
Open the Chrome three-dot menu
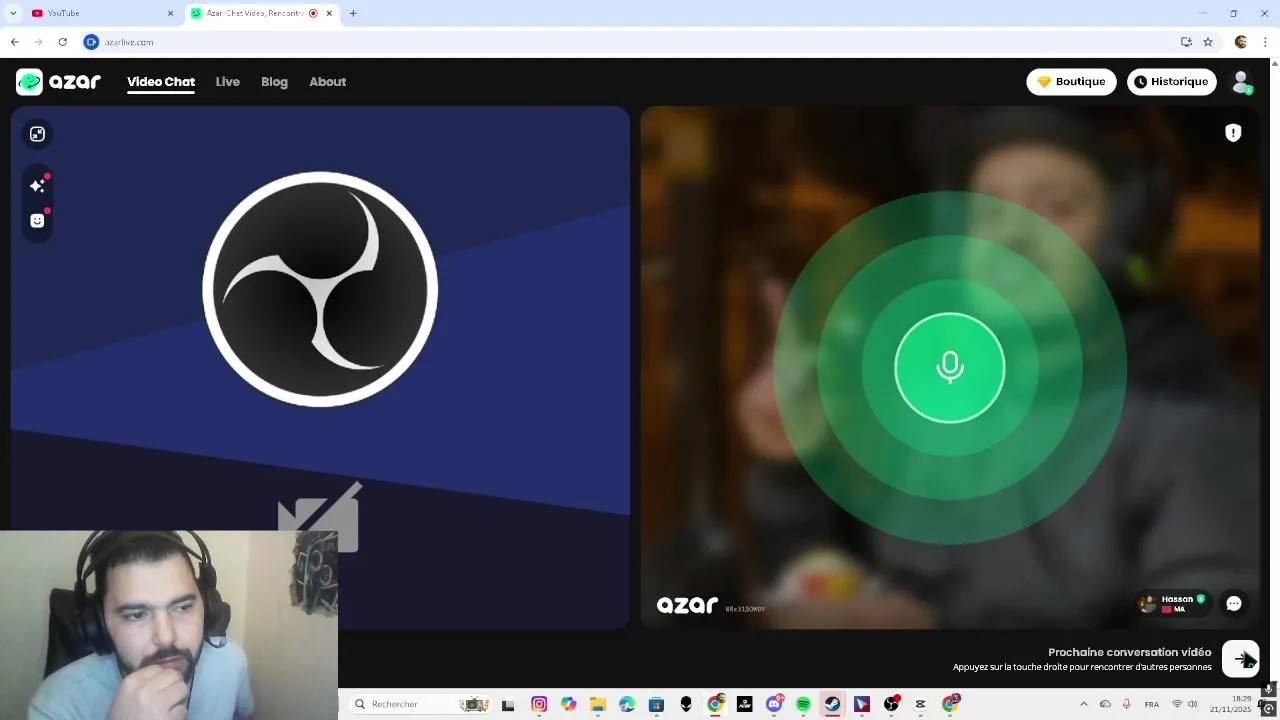coord(1265,42)
